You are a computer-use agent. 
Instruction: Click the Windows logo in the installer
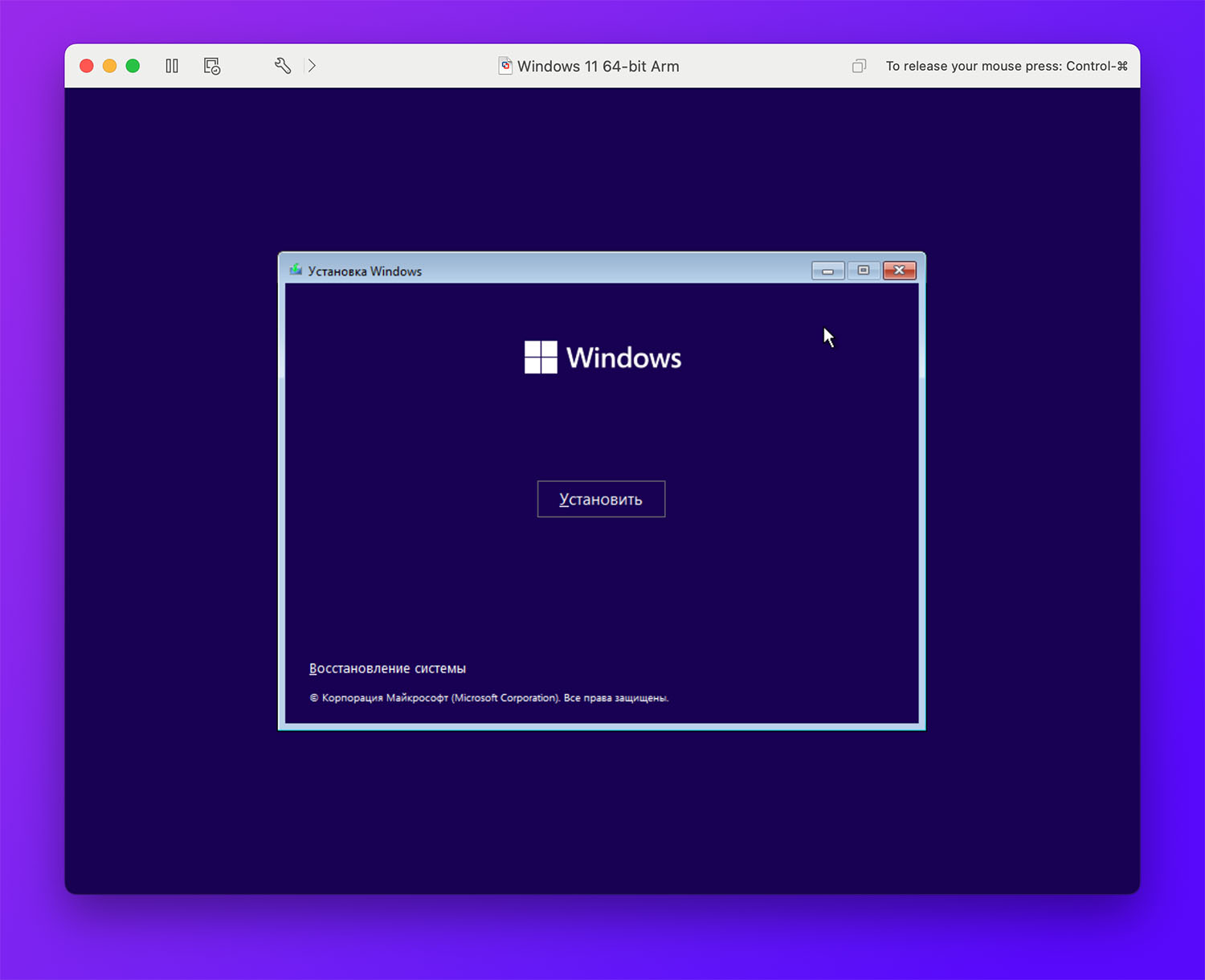[x=541, y=357]
